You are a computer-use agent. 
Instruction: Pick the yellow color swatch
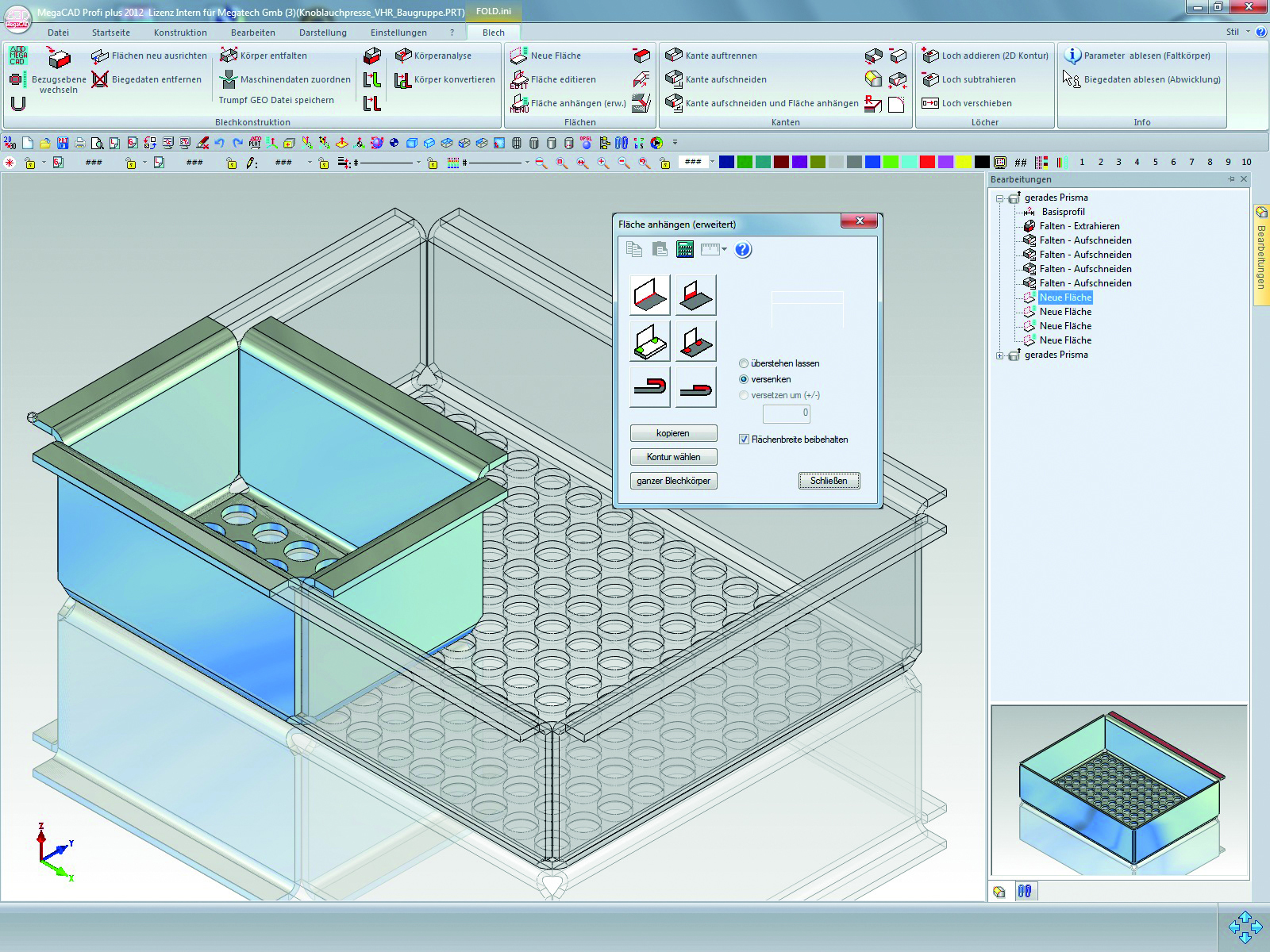(964, 162)
